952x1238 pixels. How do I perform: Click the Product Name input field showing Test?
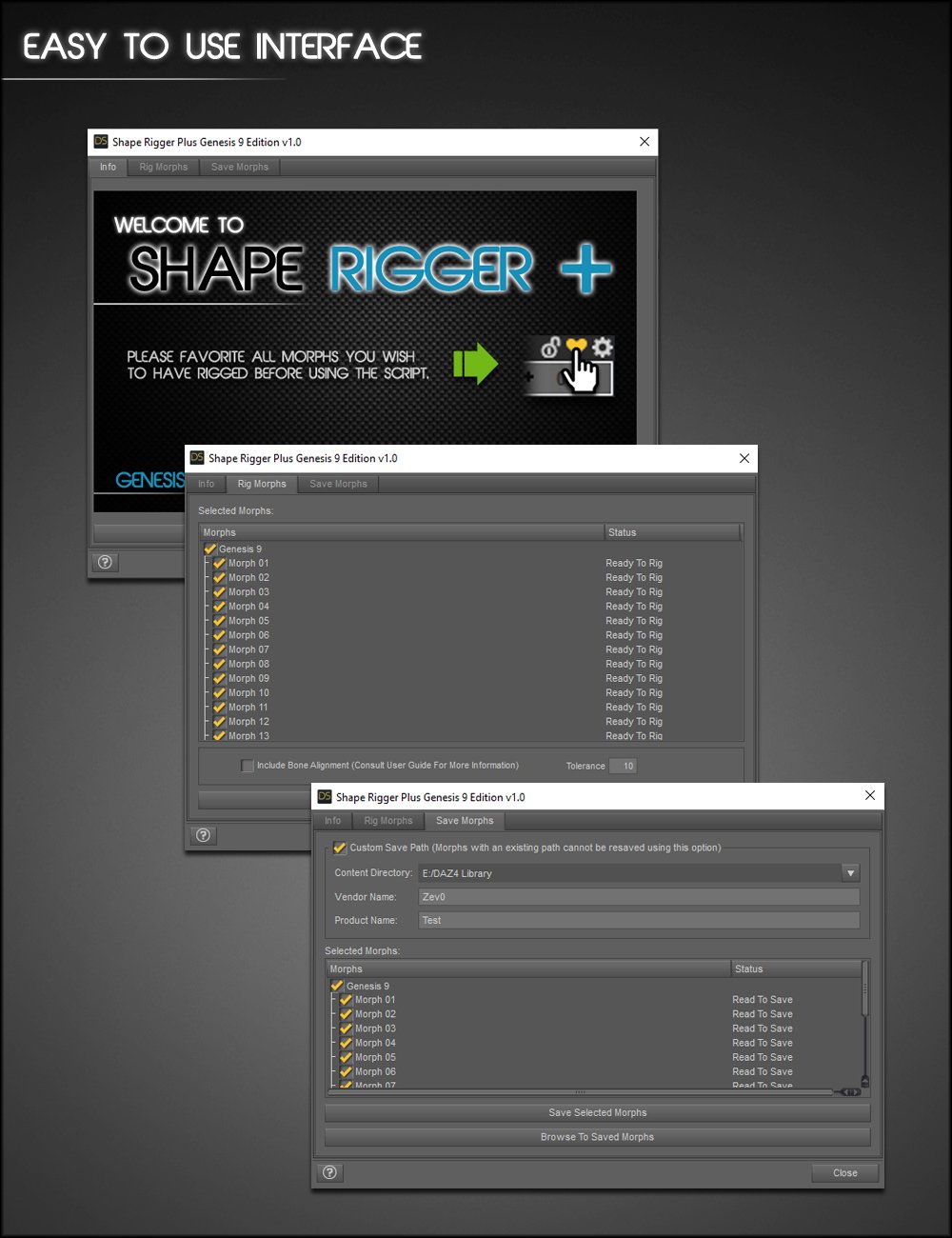point(638,920)
